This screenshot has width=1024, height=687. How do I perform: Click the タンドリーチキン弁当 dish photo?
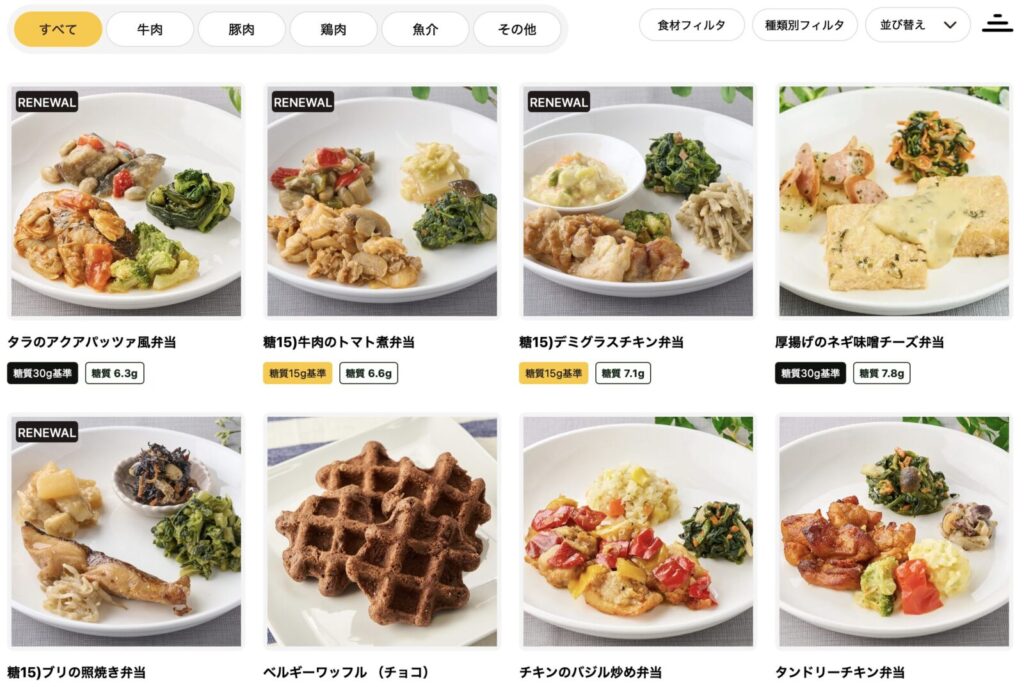point(894,532)
